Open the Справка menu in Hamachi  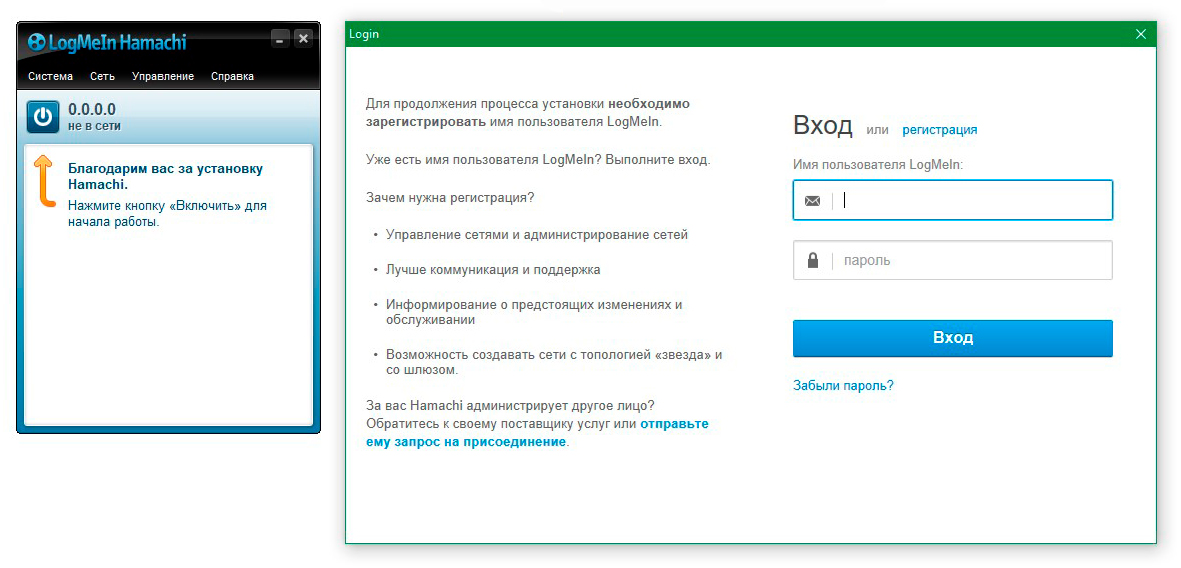[x=232, y=76]
